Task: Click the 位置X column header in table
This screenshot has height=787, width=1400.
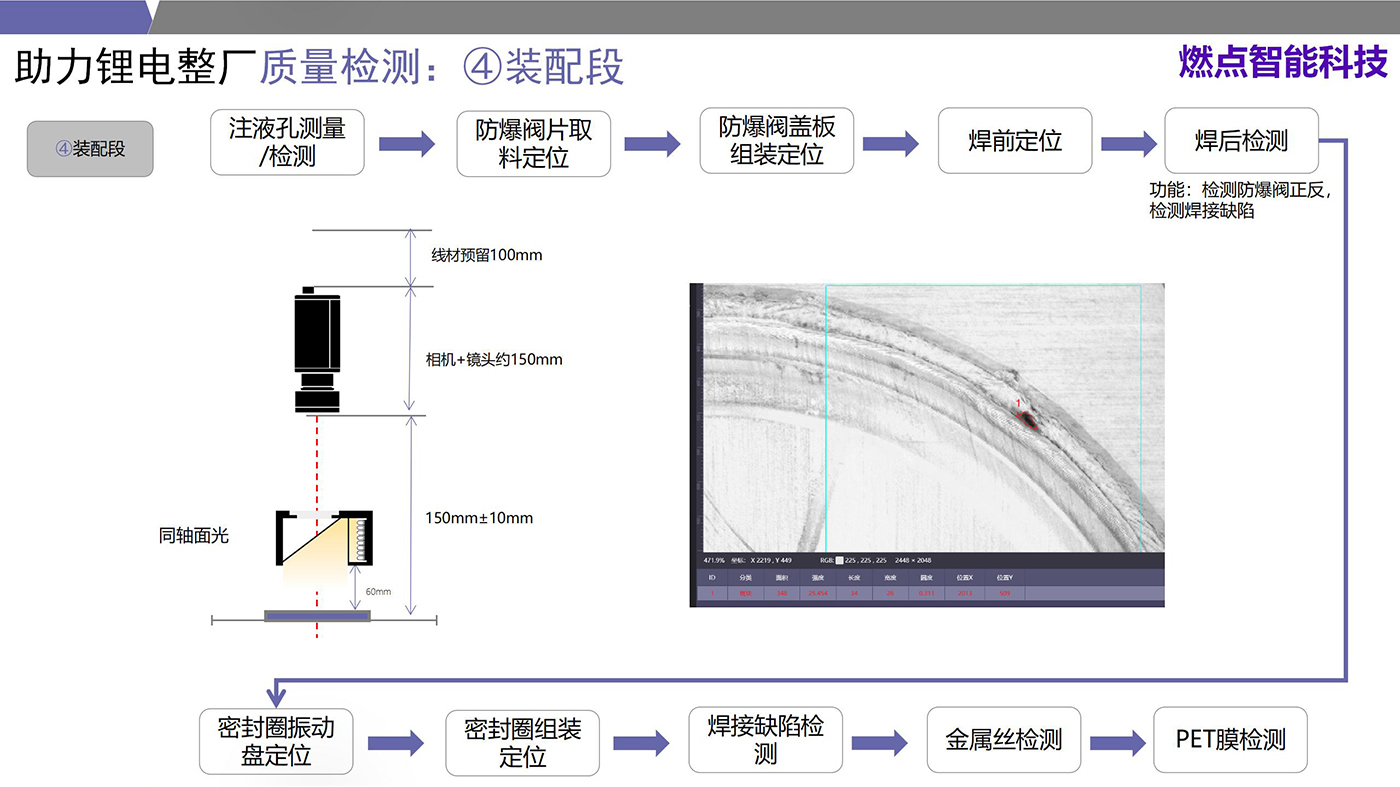Action: pos(965,577)
